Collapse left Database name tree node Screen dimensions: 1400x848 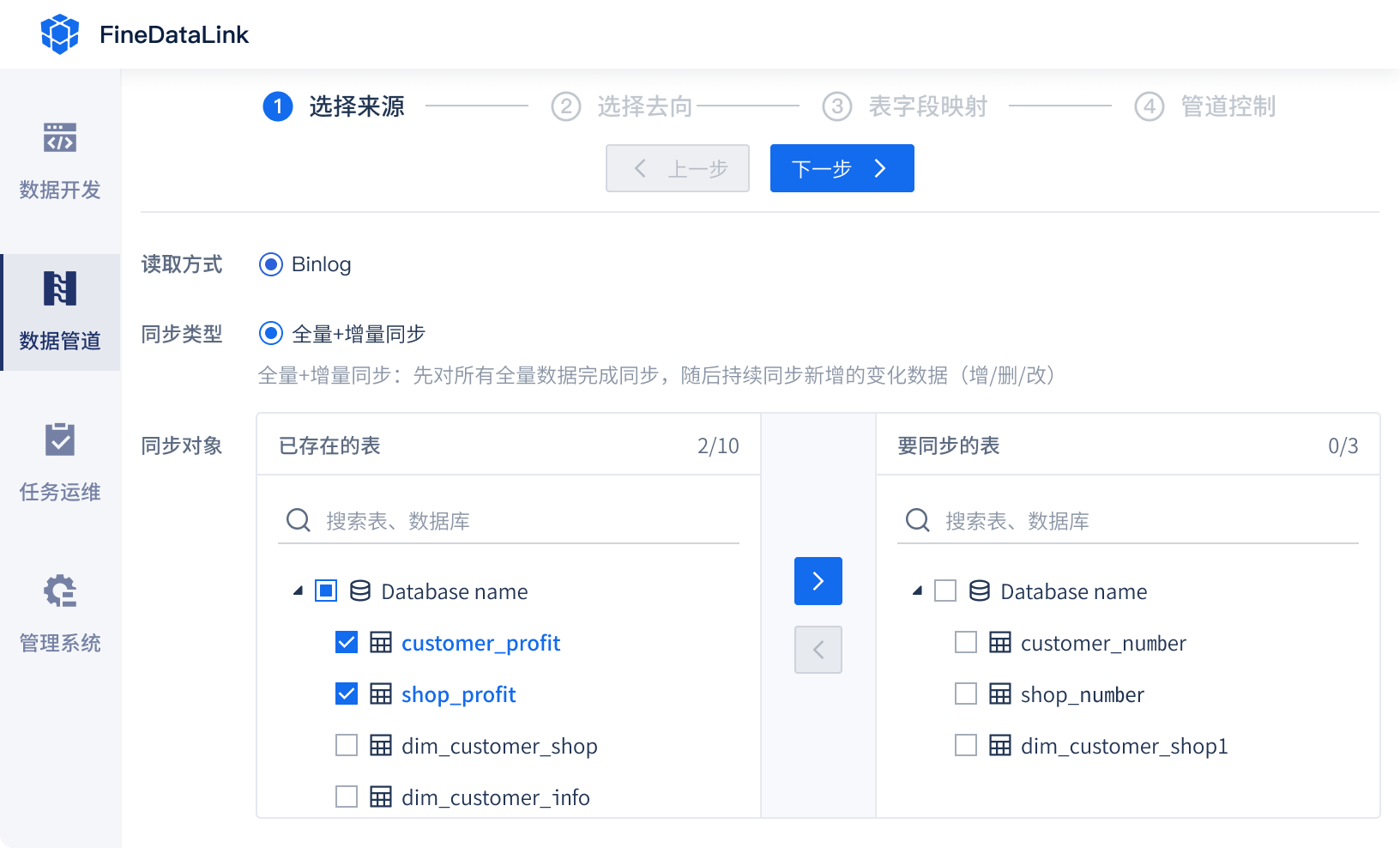coord(299,591)
